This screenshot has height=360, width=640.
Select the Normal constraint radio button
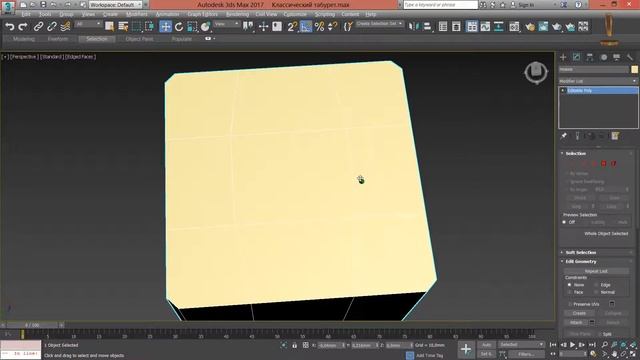click(x=596, y=292)
